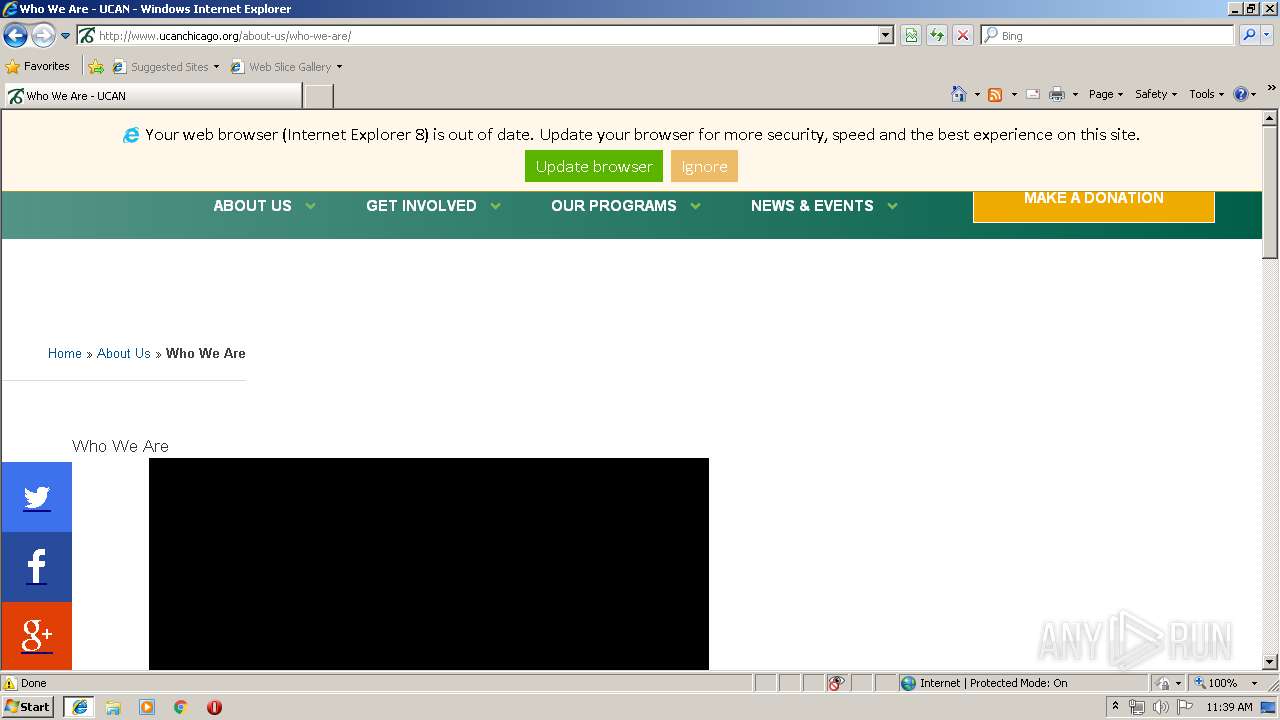Viewport: 1280px width, 720px height.
Task: Click the red Opera taskbar icon
Action: 214,707
